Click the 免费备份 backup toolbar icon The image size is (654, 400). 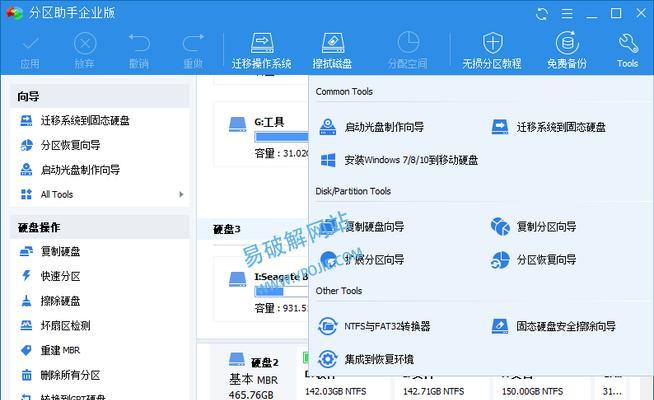click(x=567, y=43)
